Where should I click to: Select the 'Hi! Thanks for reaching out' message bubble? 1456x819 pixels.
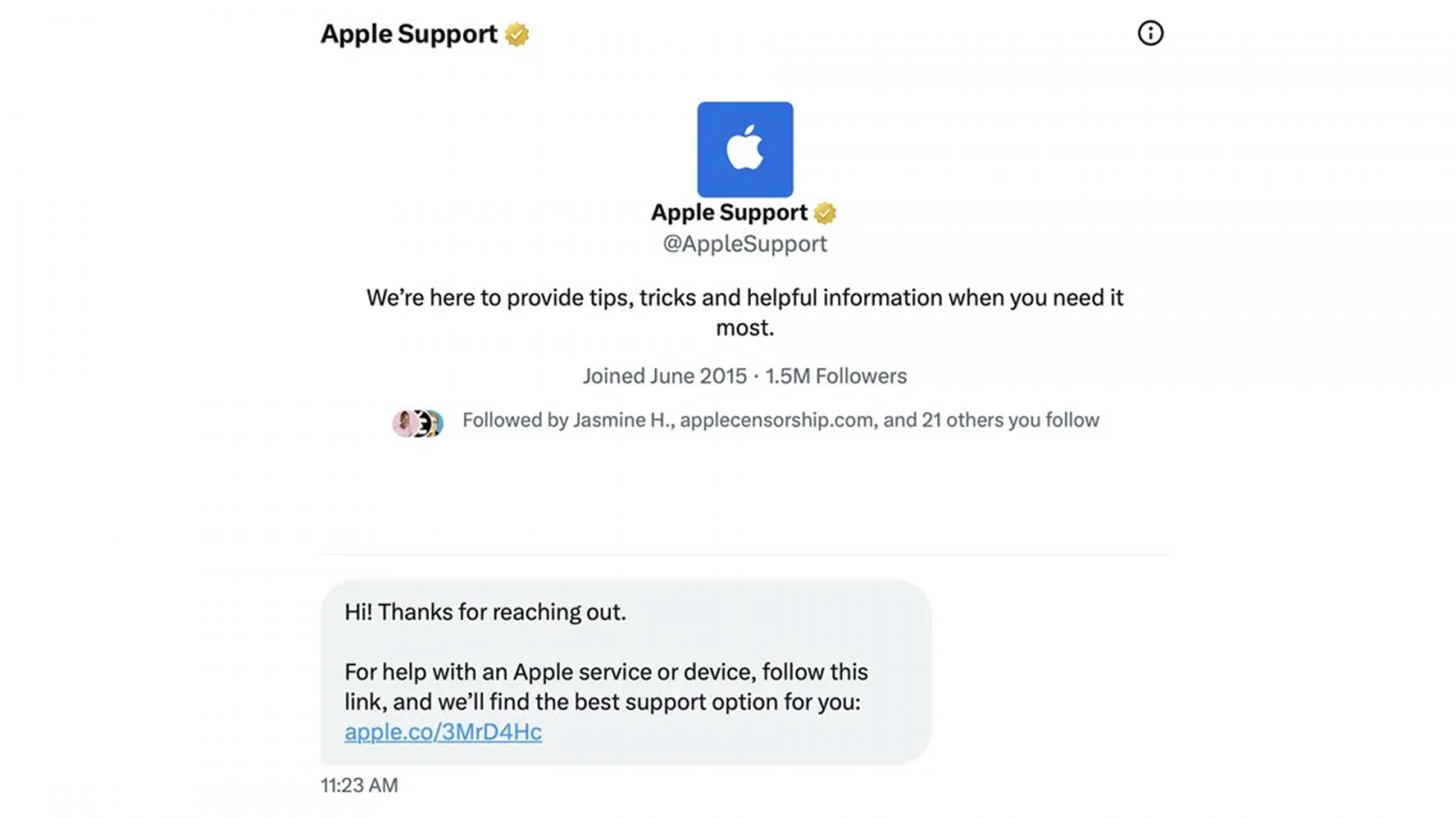(626, 672)
